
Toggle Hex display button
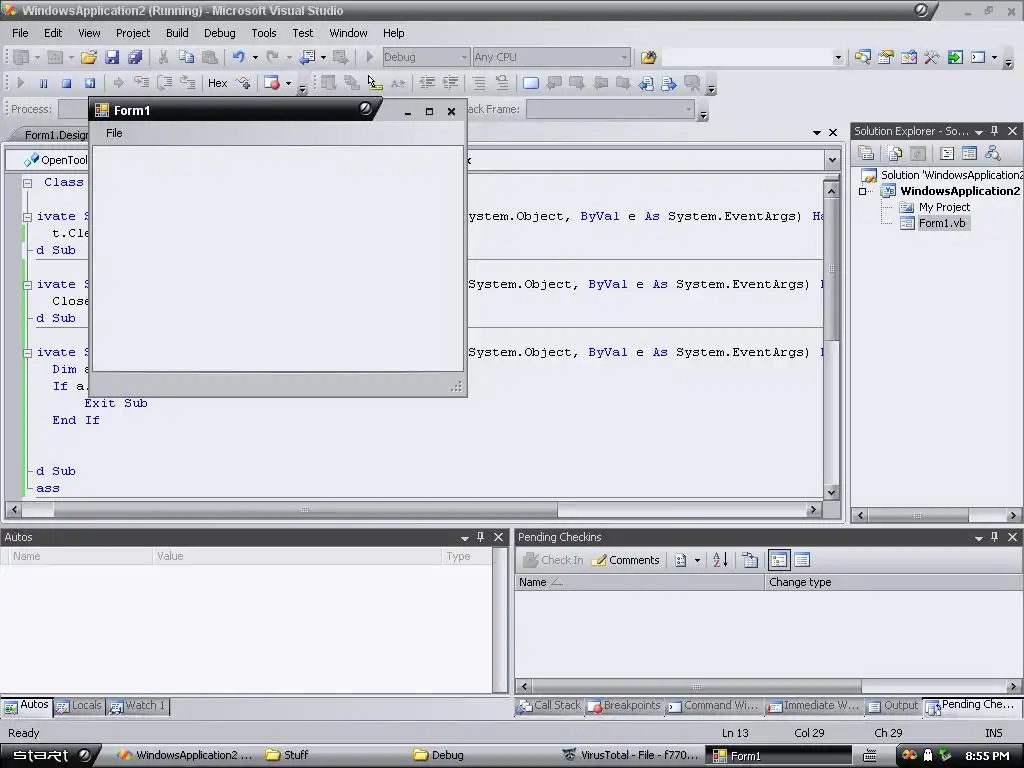(217, 83)
